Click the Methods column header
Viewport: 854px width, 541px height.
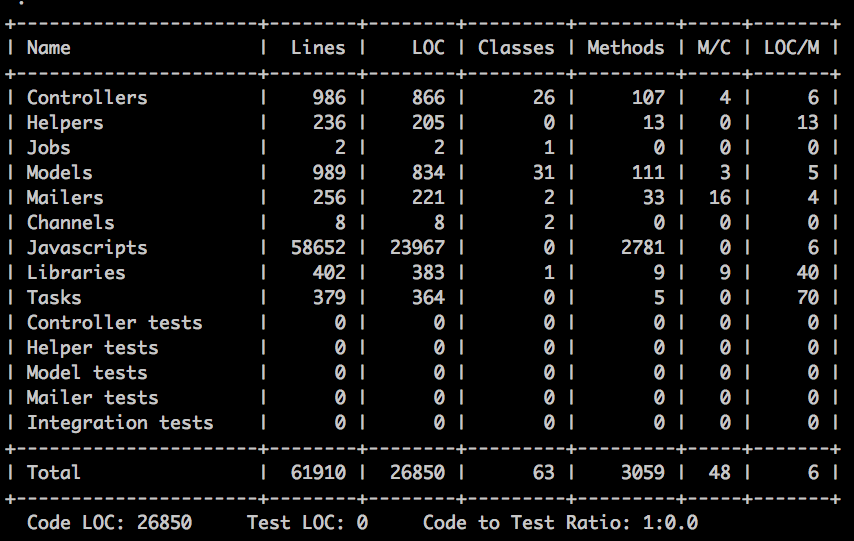coord(625,47)
